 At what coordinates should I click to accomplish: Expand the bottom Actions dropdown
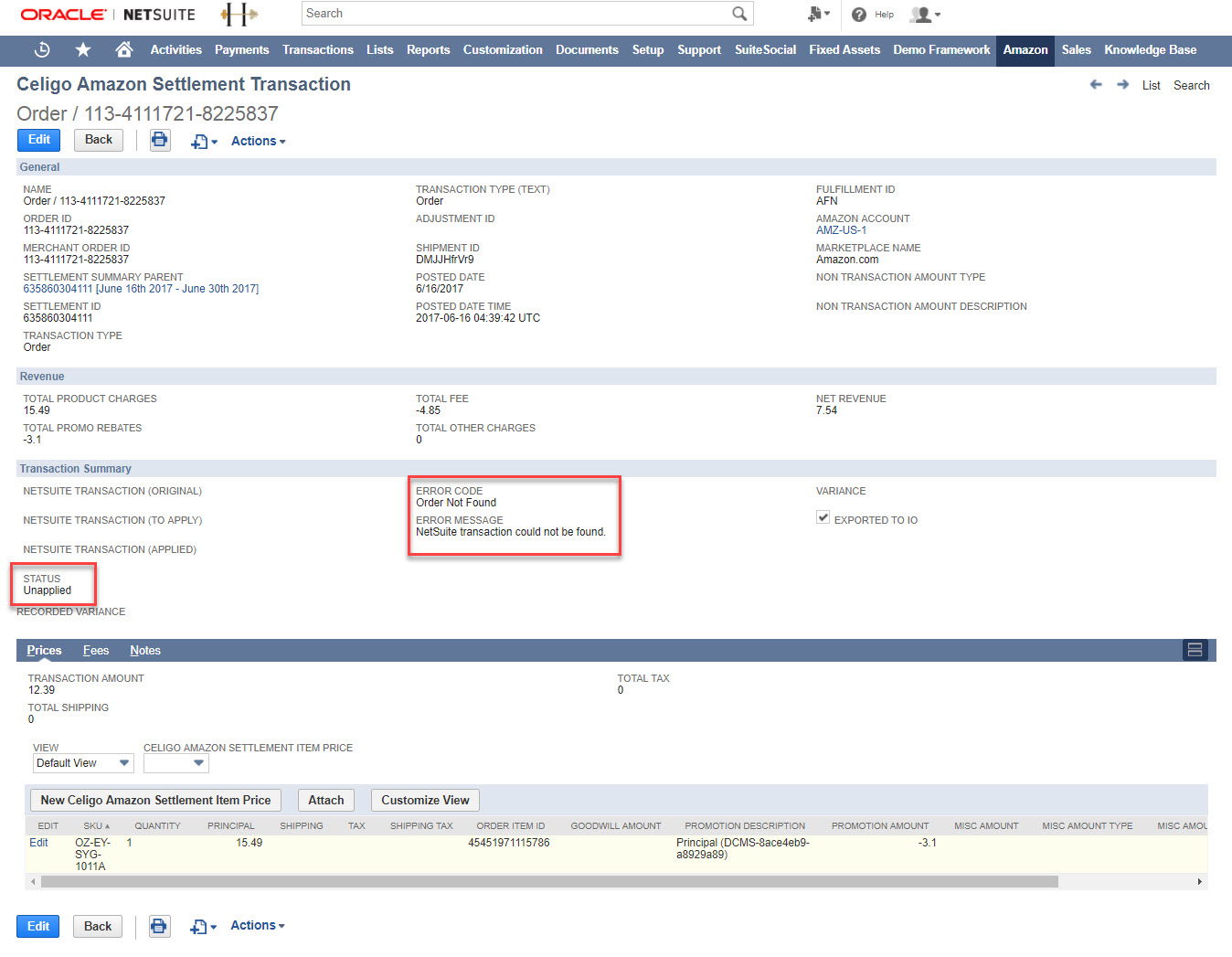pyautogui.click(x=258, y=925)
